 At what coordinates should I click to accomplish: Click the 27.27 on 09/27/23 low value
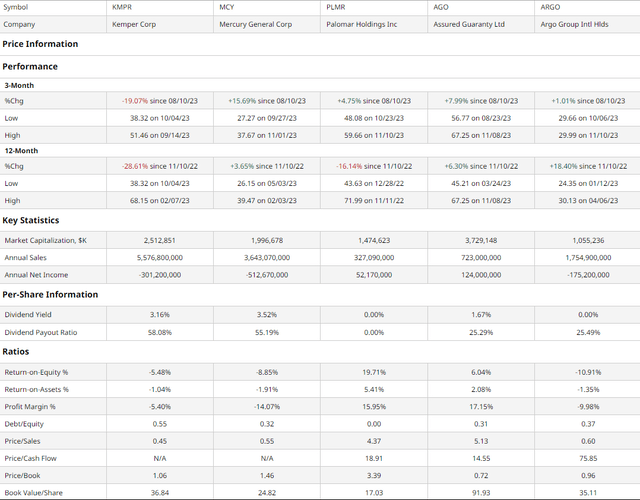pyautogui.click(x=267, y=118)
